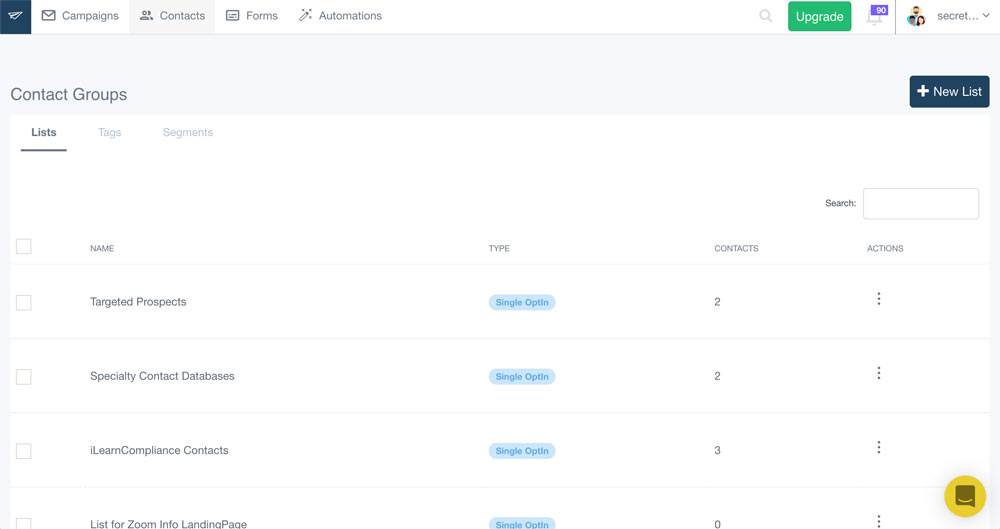
Task: Open the Campaigns menu
Action: tap(80, 16)
